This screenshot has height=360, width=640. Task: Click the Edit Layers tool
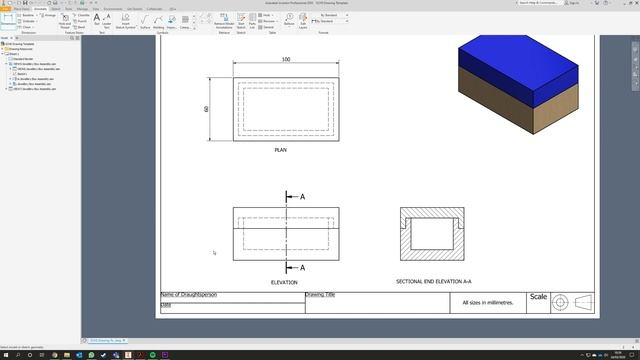[x=303, y=21]
